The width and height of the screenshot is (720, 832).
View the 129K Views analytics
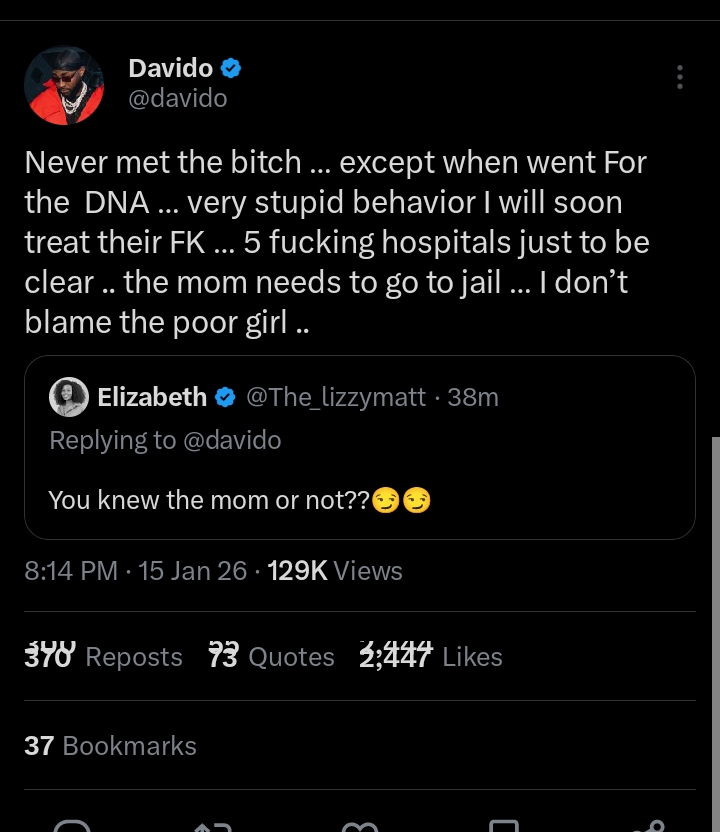(335, 571)
